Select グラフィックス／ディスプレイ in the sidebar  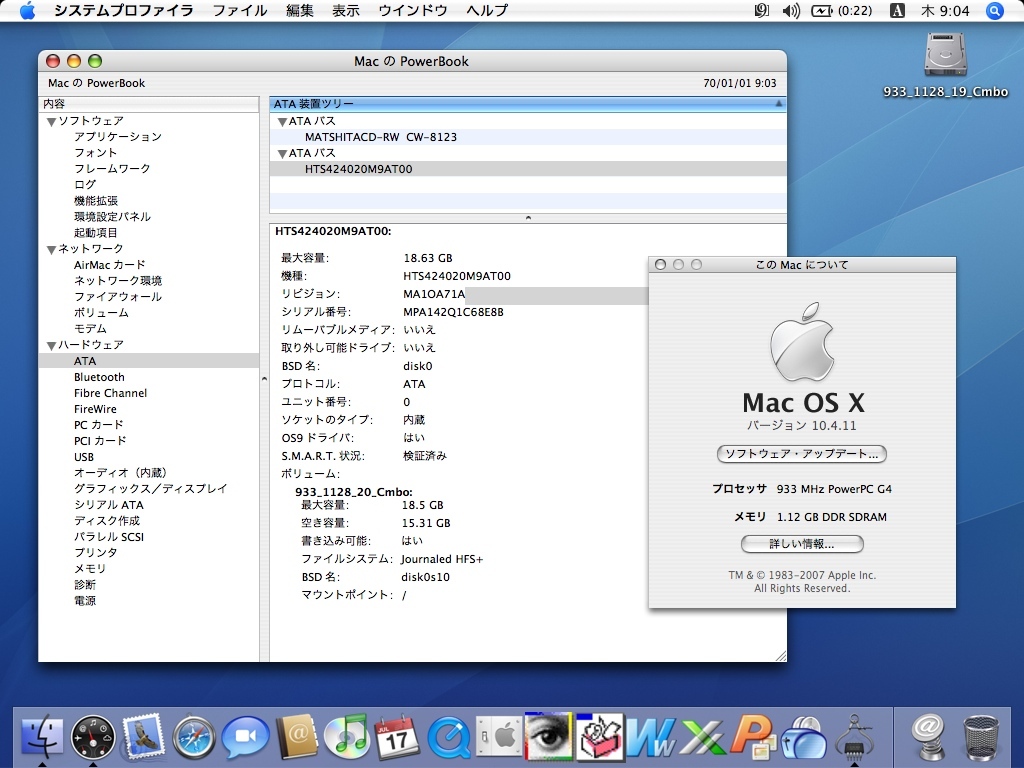click(150, 489)
